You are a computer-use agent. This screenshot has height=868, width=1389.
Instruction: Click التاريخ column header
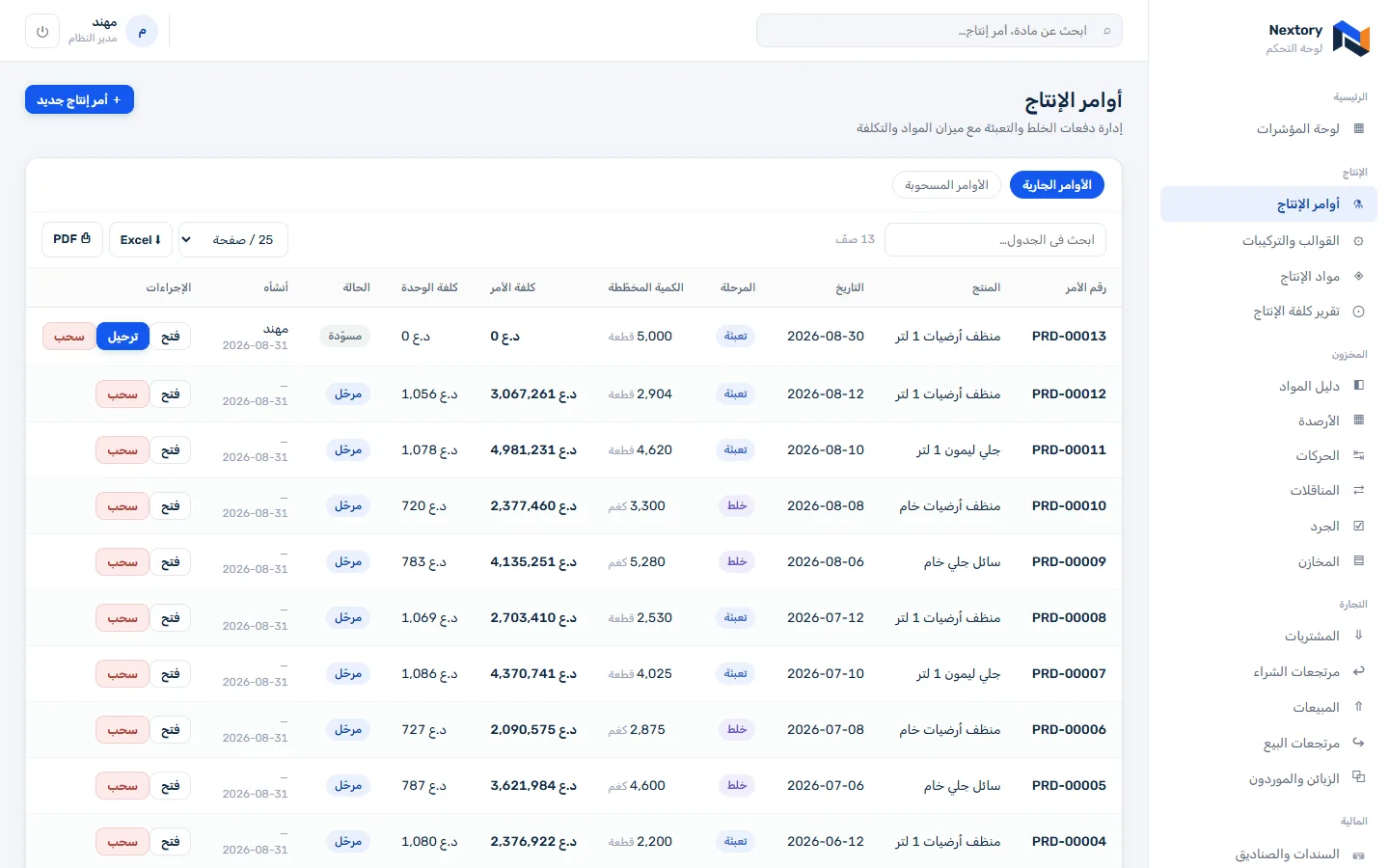pos(850,287)
